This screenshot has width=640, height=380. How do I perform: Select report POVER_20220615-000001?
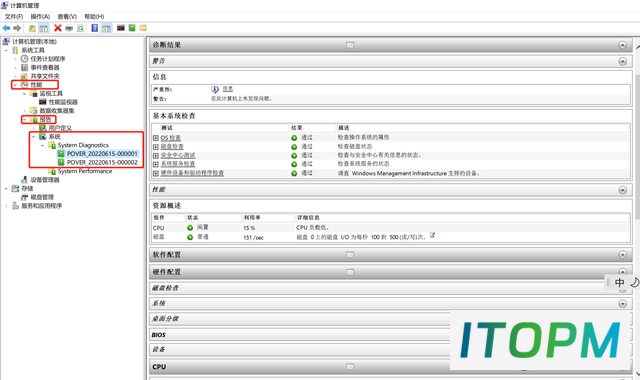point(102,154)
